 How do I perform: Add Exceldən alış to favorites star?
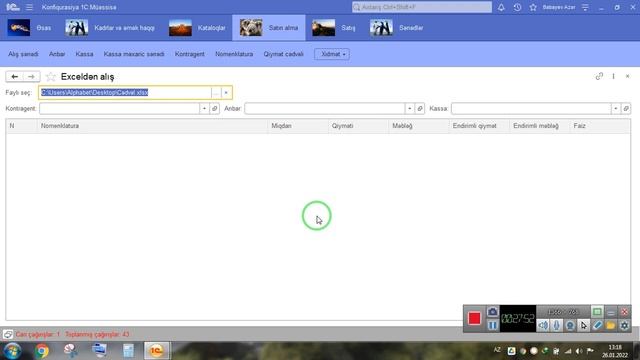[x=51, y=77]
